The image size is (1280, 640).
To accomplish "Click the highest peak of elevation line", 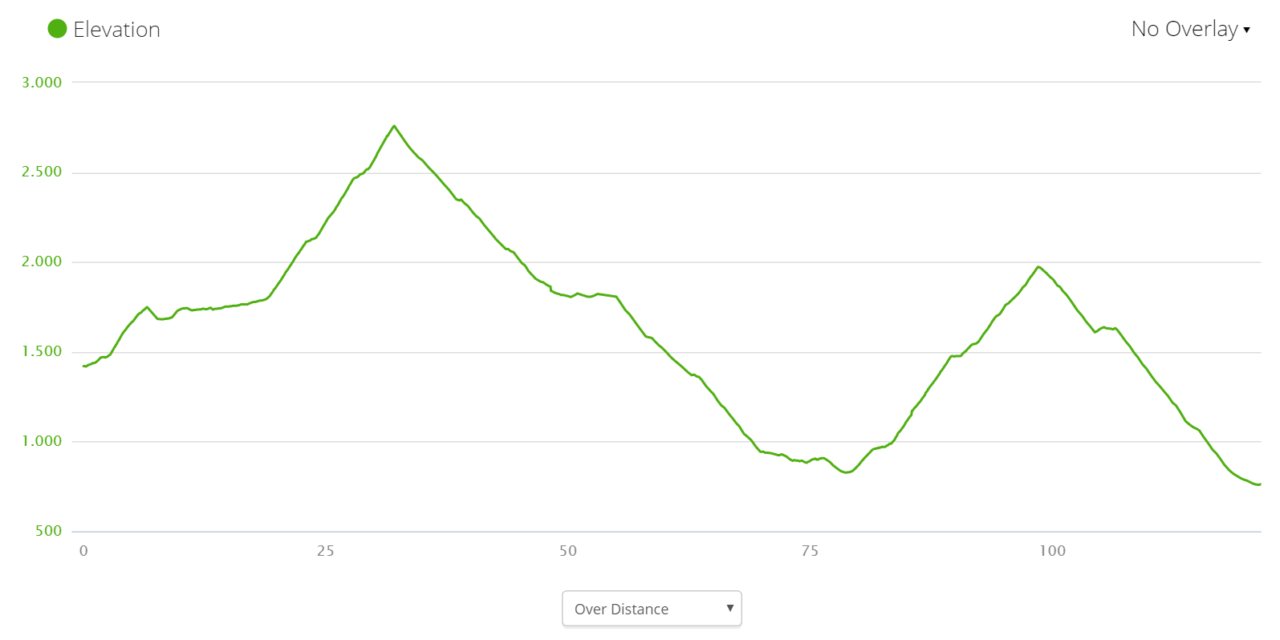I will (x=394, y=126).
